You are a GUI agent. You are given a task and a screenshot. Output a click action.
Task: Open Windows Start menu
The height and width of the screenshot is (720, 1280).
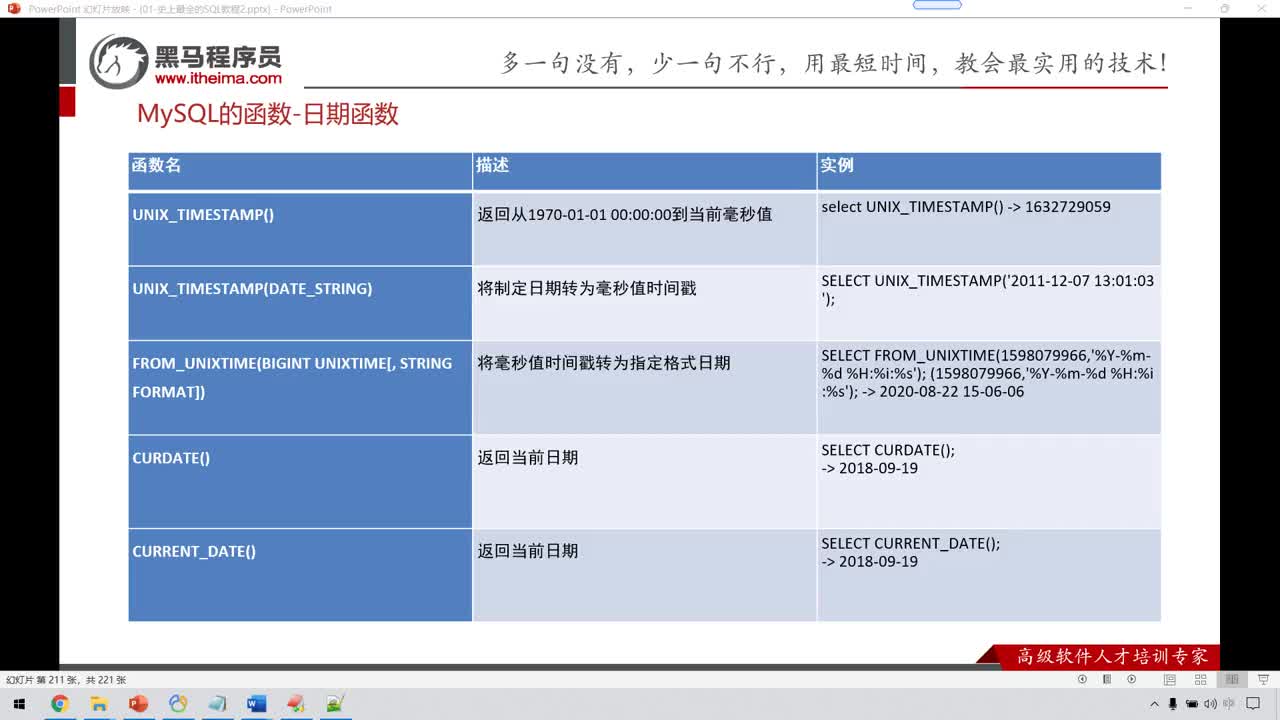[x=19, y=704]
